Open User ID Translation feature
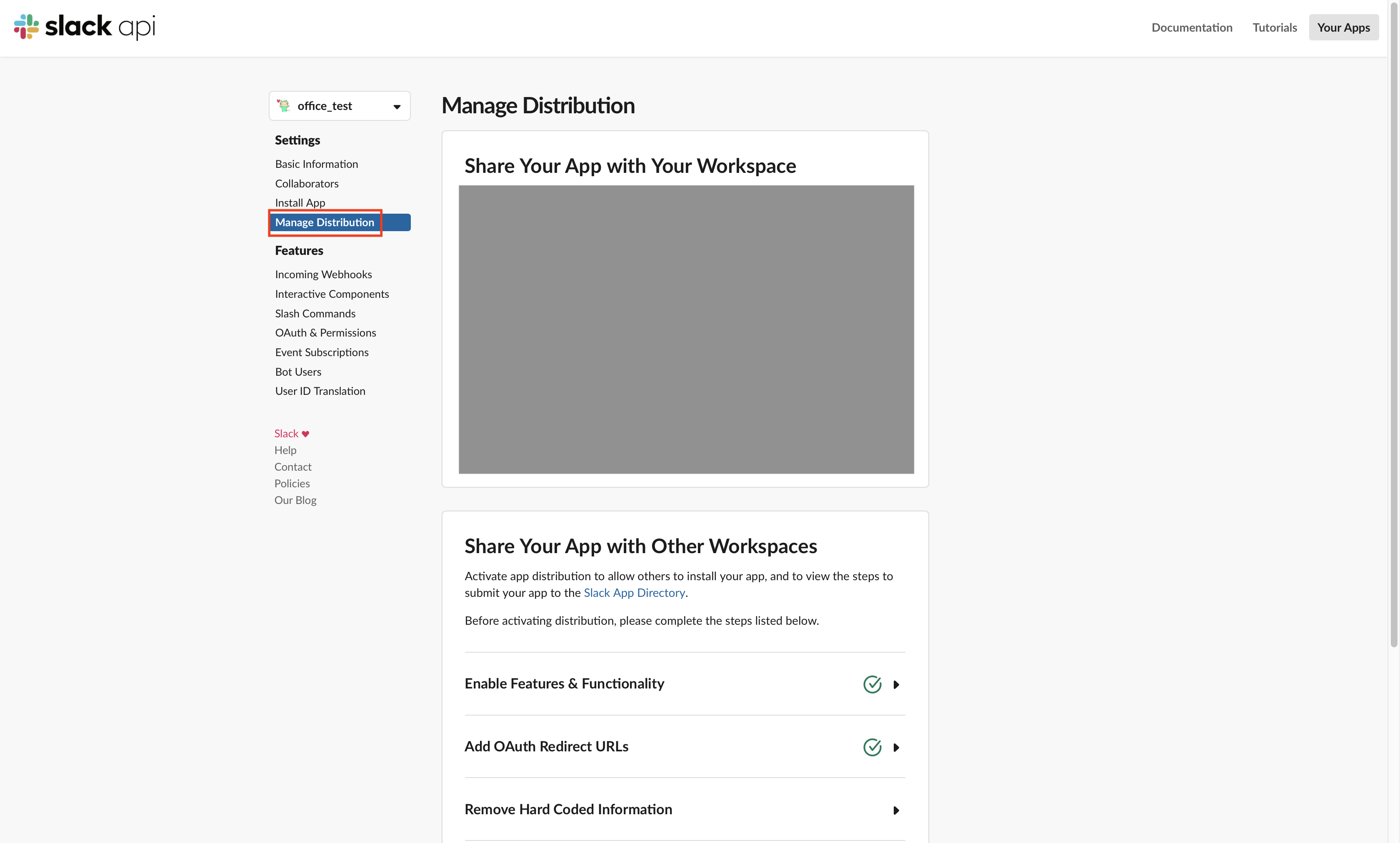The image size is (1400, 843). (x=320, y=392)
